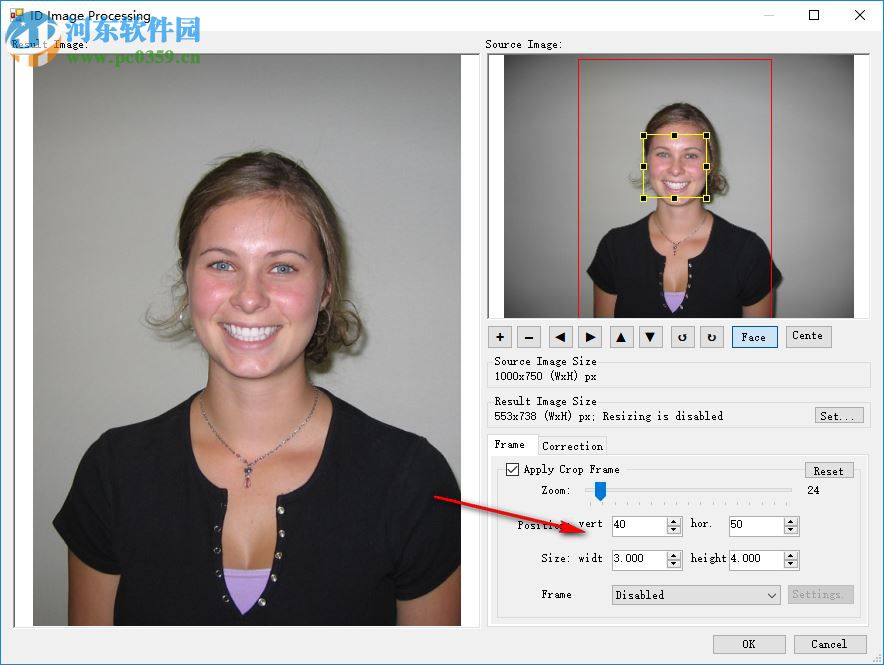
Task: Rotate the image clockwise
Action: pos(712,337)
